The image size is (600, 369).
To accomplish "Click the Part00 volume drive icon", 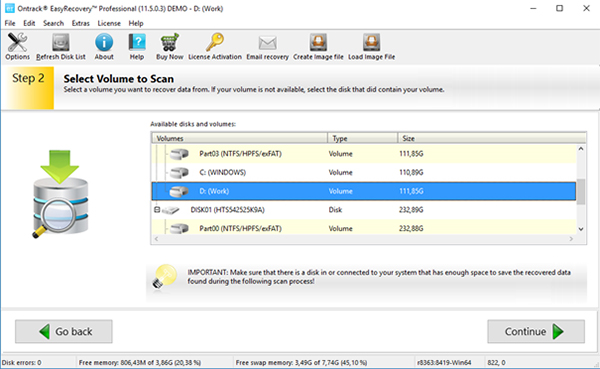I will coord(179,229).
